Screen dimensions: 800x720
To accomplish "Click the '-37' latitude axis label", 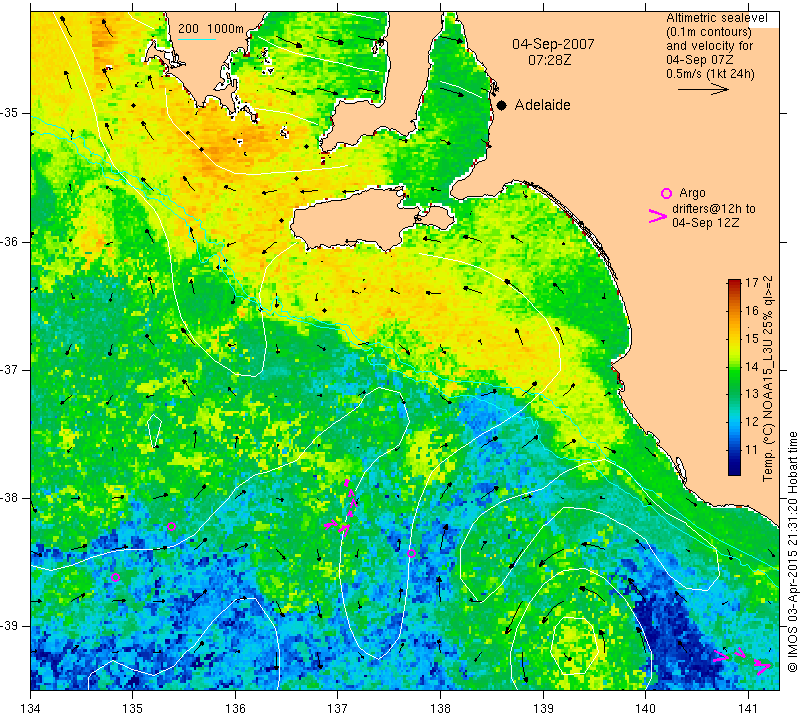I will click(x=9, y=369).
